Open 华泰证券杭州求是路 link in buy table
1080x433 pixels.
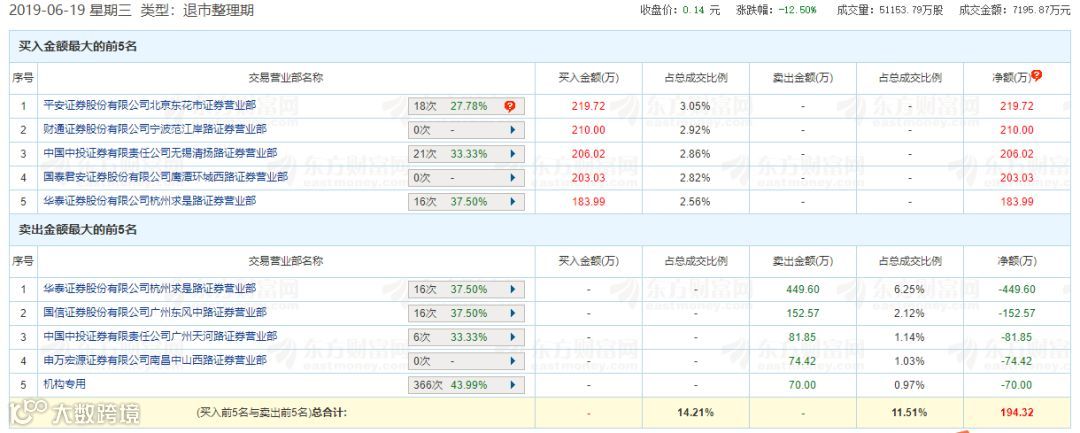(149, 201)
